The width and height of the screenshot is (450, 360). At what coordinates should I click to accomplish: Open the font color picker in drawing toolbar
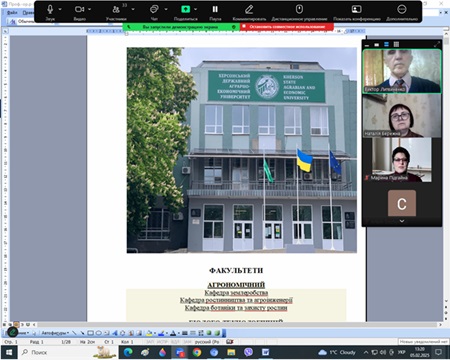tap(174, 333)
